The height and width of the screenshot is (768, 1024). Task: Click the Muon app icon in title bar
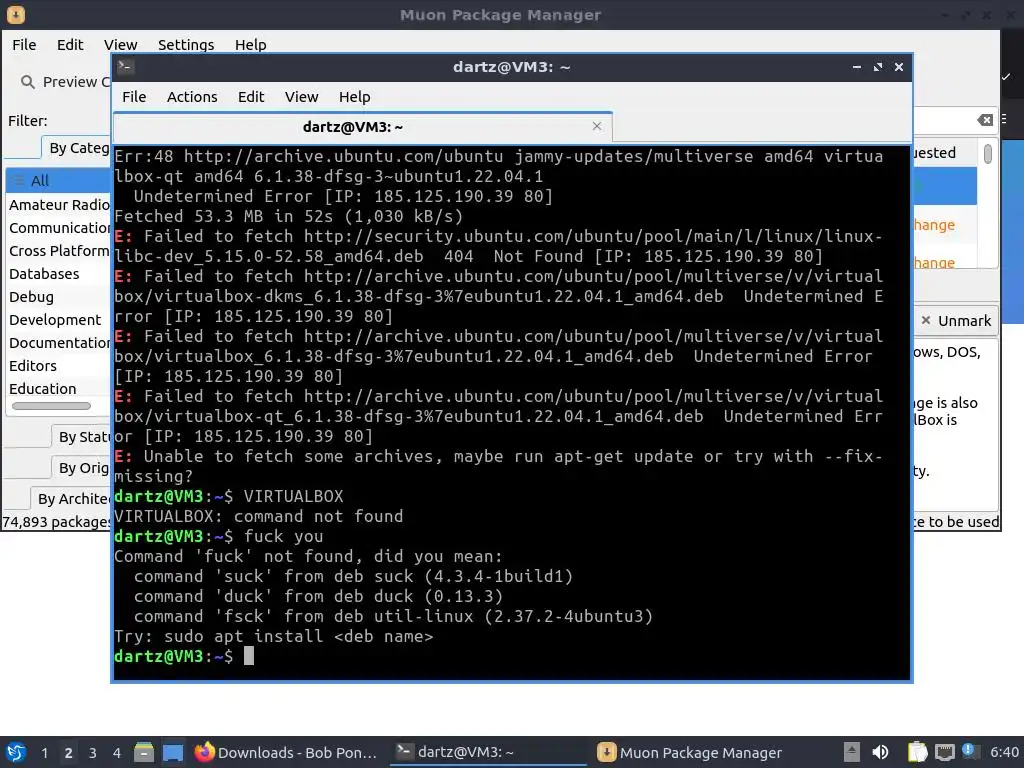(x=16, y=14)
